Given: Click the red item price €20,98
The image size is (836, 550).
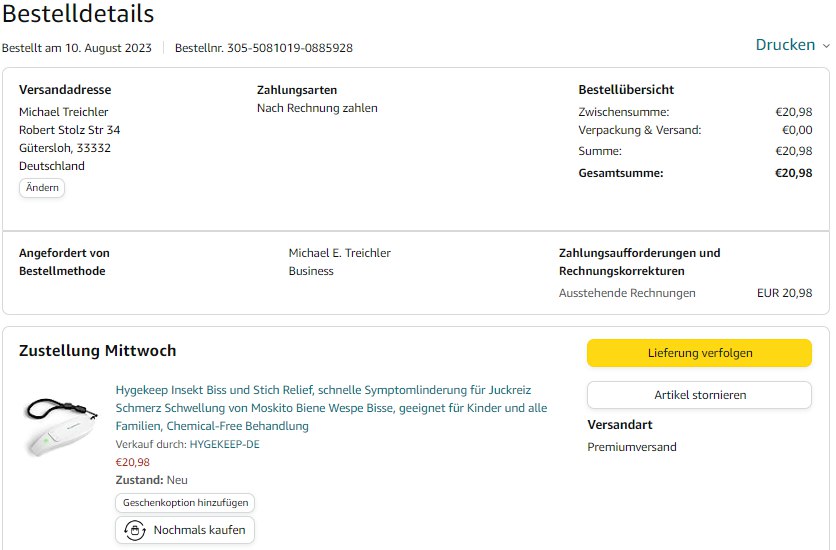Looking at the screenshot, I should click(133, 462).
